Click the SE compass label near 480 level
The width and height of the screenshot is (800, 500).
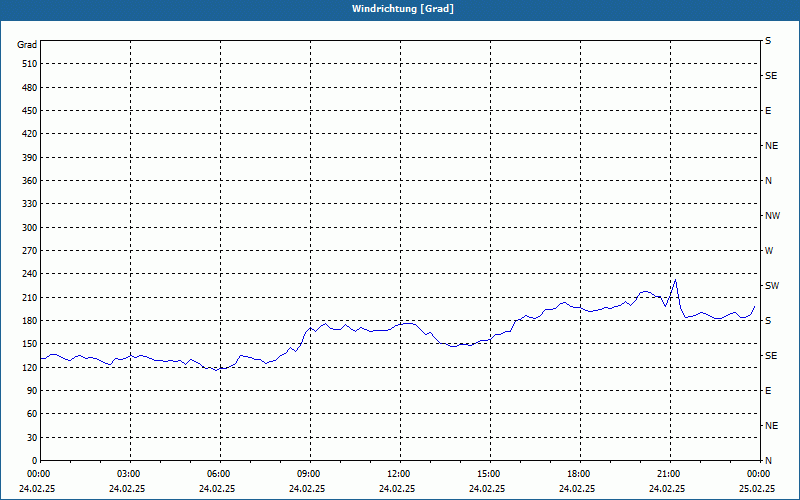(771, 76)
